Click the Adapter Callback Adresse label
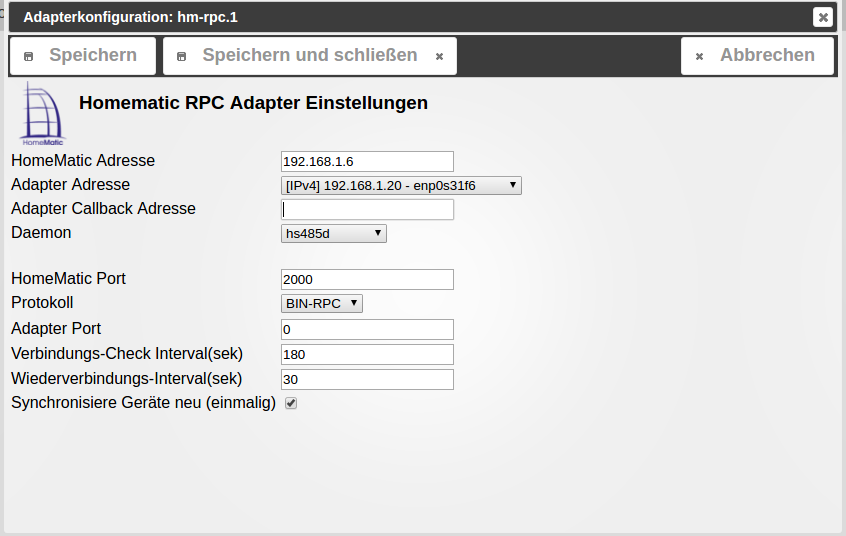This screenshot has width=846, height=536. point(103,208)
